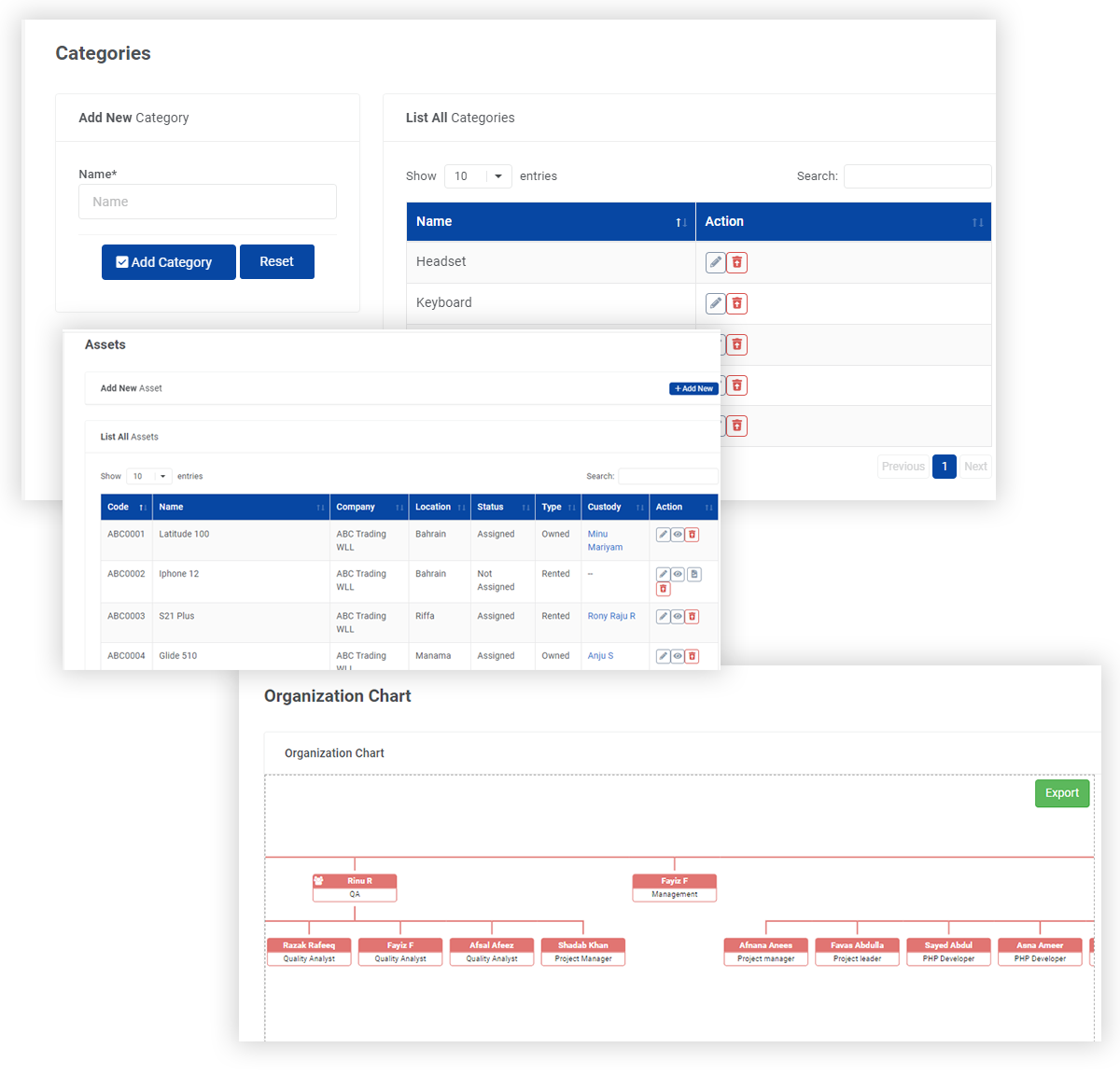Viewport: 1120px width, 1076px height.
Task: Edit the Headset category with the pencil icon
Action: pyautogui.click(x=715, y=262)
